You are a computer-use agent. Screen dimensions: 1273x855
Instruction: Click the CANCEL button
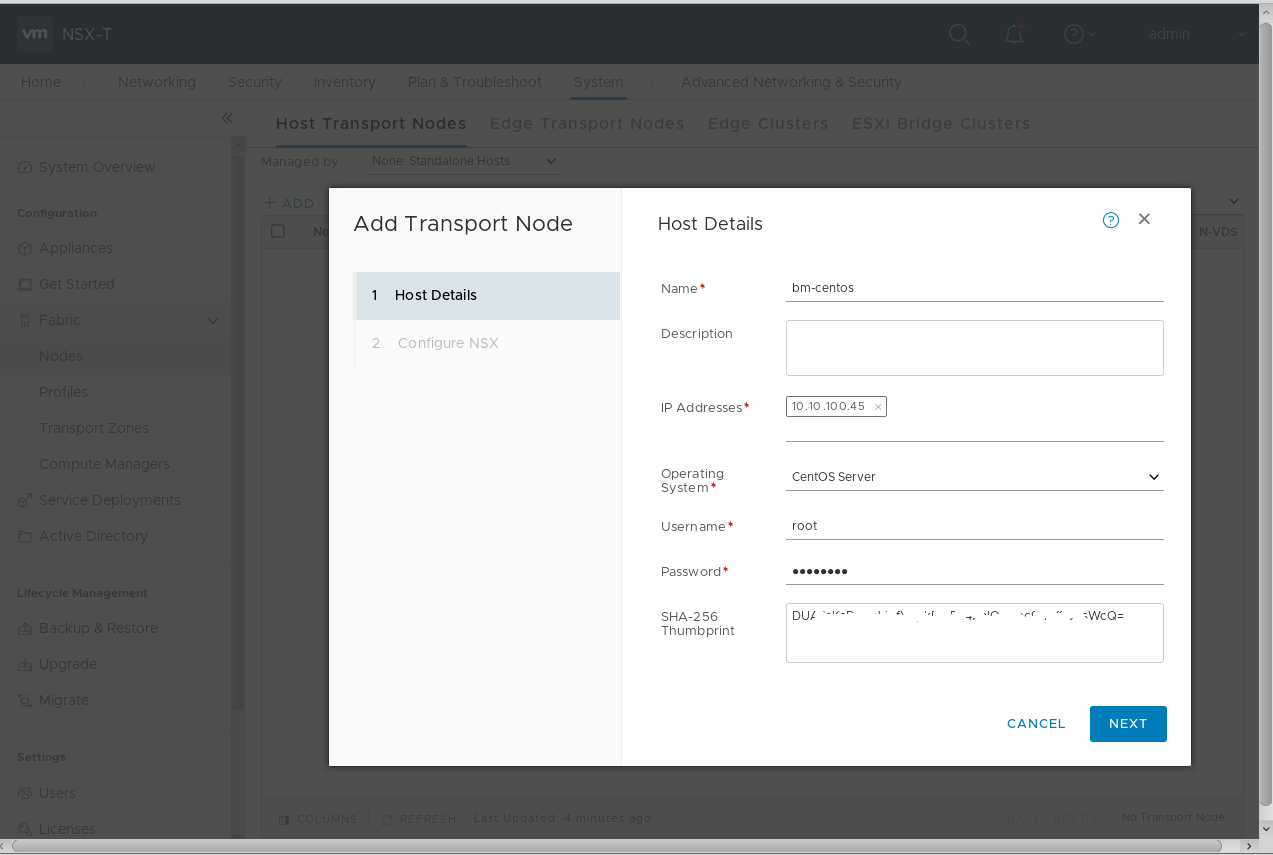coord(1036,724)
